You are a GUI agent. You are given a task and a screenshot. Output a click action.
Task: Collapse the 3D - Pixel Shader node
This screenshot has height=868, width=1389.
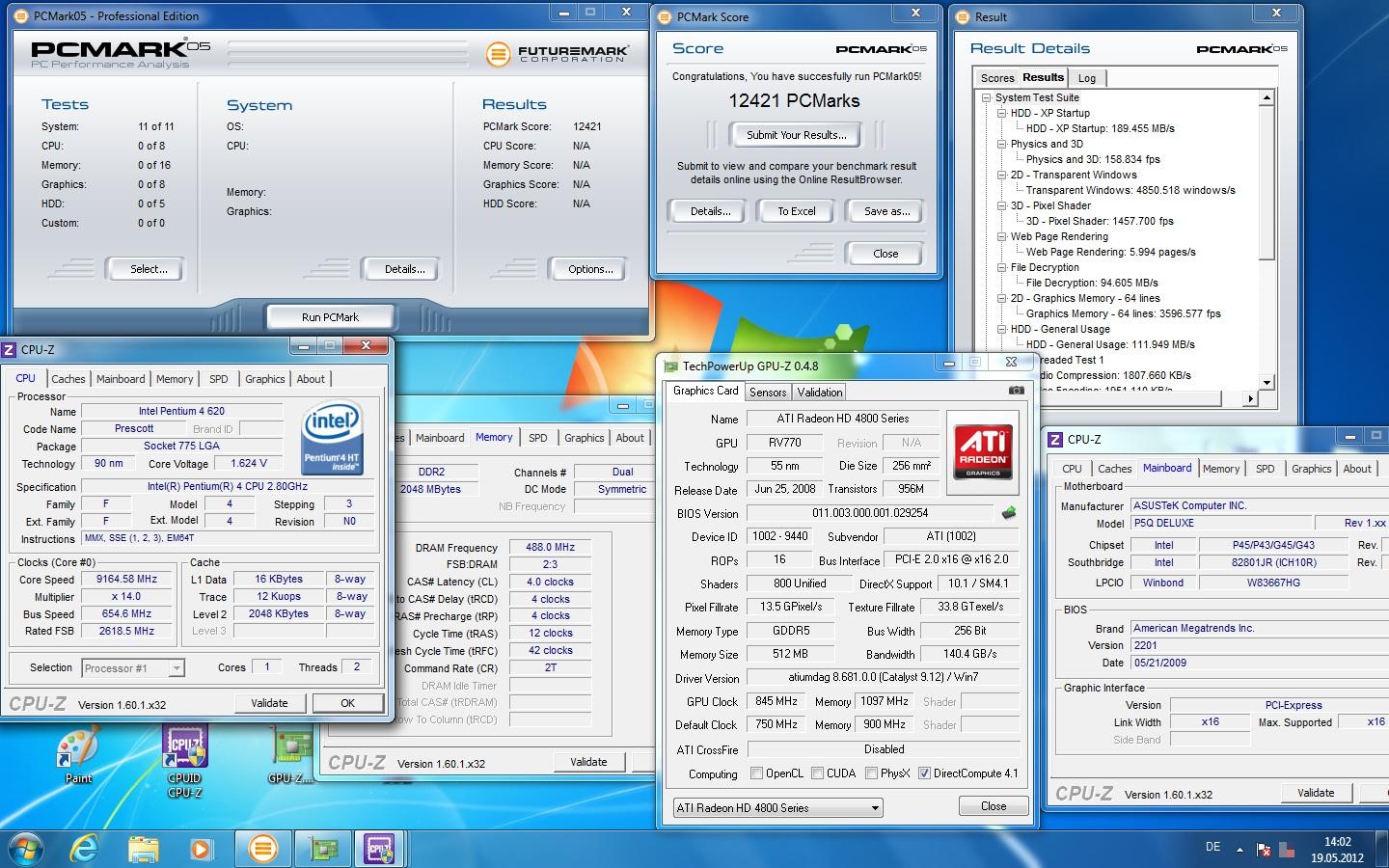pyautogui.click(x=1001, y=205)
